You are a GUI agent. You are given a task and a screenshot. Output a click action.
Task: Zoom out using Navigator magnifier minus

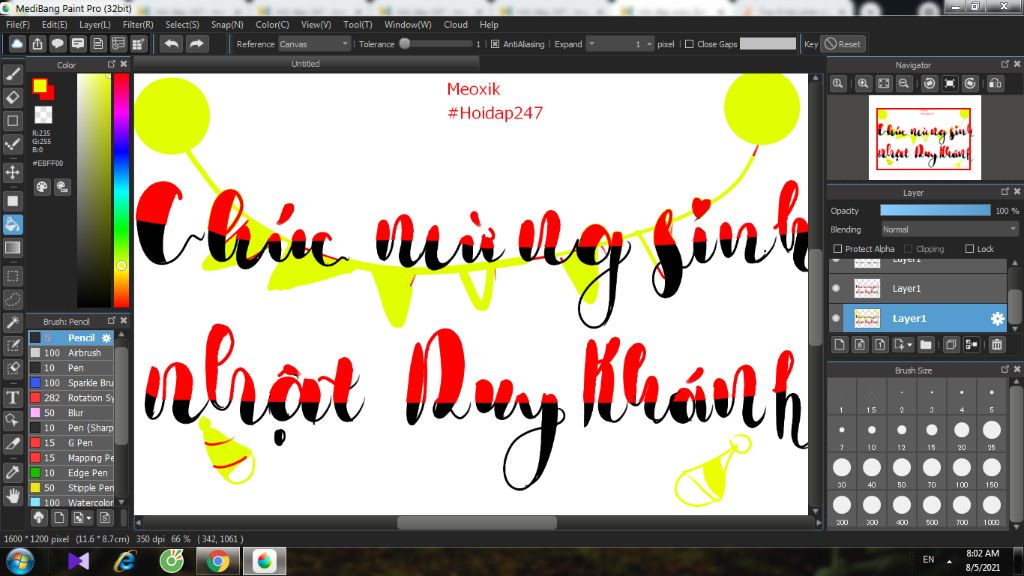click(x=904, y=84)
